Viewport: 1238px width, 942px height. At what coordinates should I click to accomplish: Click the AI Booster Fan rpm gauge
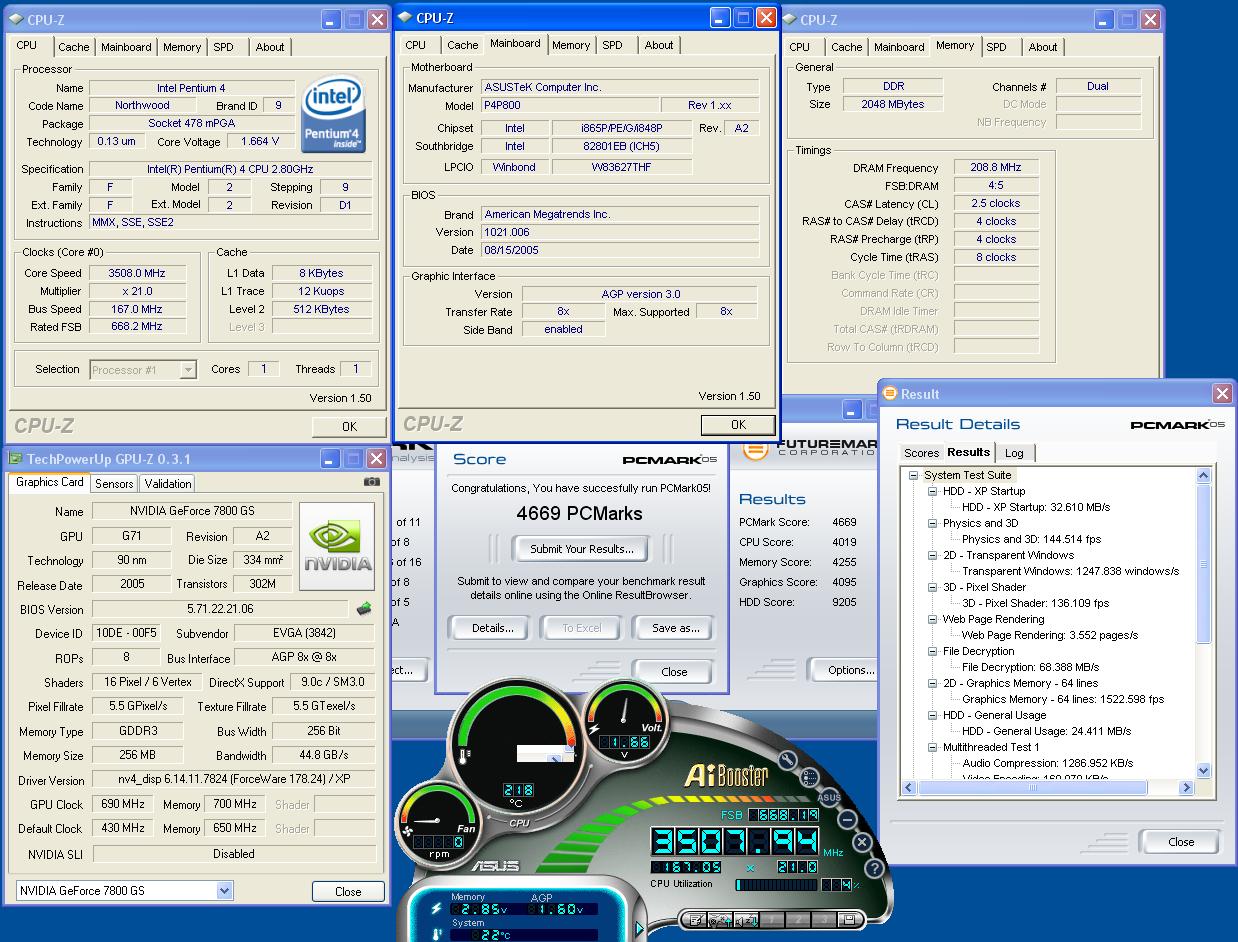click(x=438, y=826)
